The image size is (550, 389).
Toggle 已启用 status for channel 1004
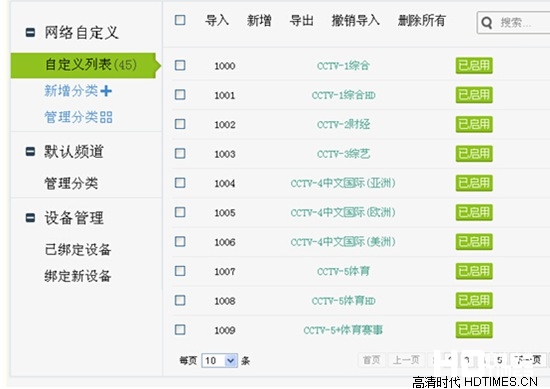coord(474,183)
